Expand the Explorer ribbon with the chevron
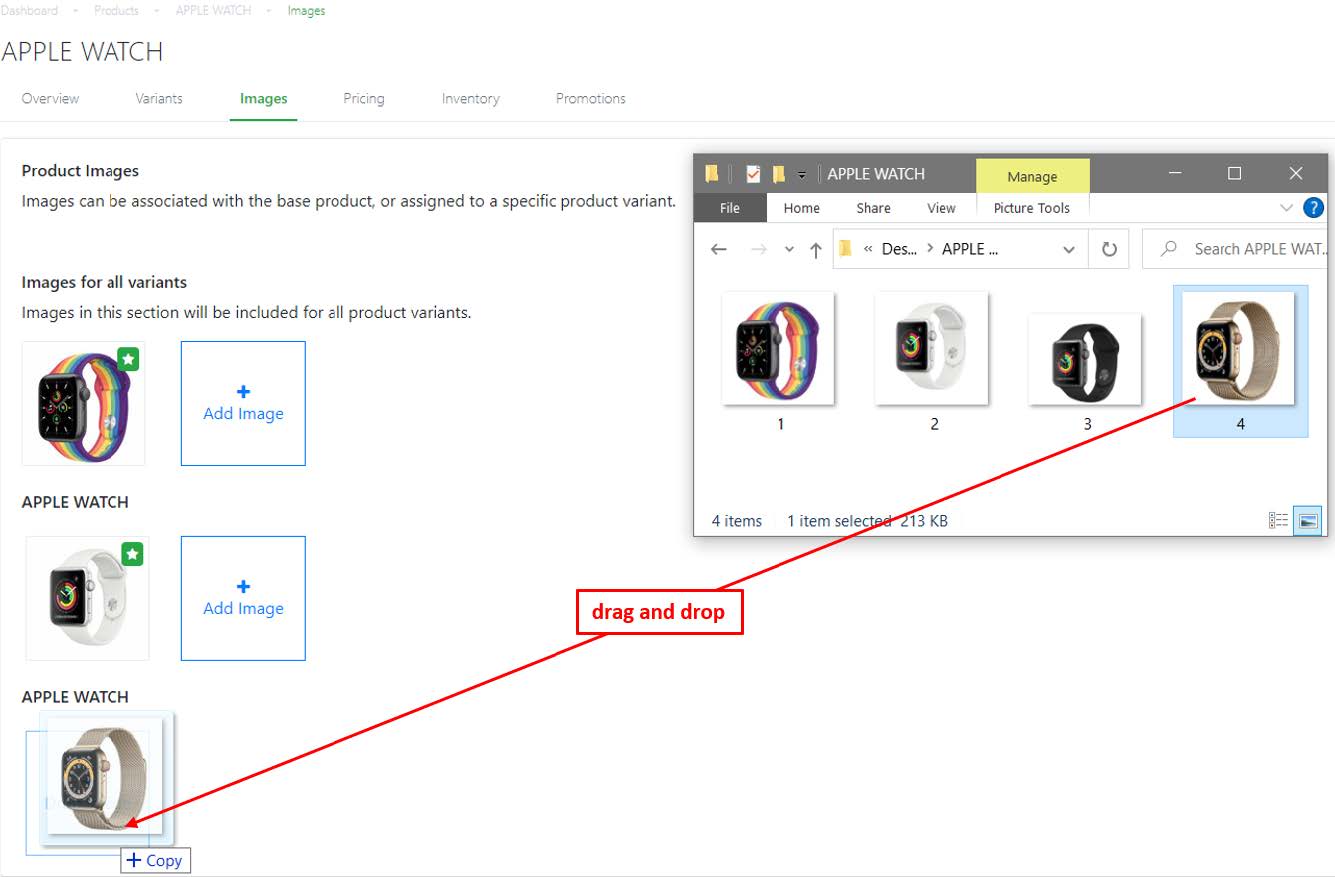The height and width of the screenshot is (877, 1335). pyautogui.click(x=1287, y=208)
